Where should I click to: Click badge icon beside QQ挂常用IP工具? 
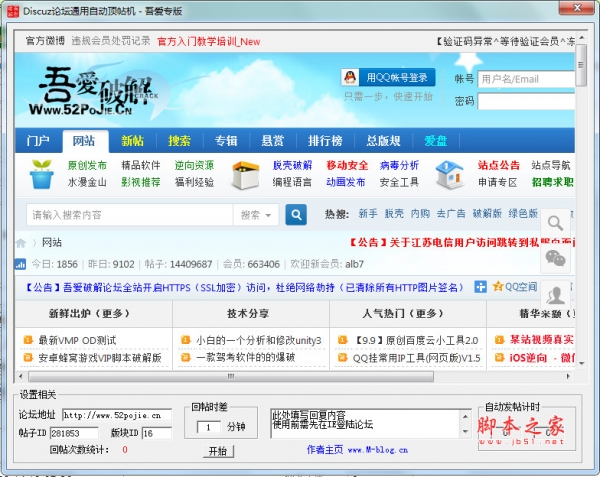tap(342, 358)
